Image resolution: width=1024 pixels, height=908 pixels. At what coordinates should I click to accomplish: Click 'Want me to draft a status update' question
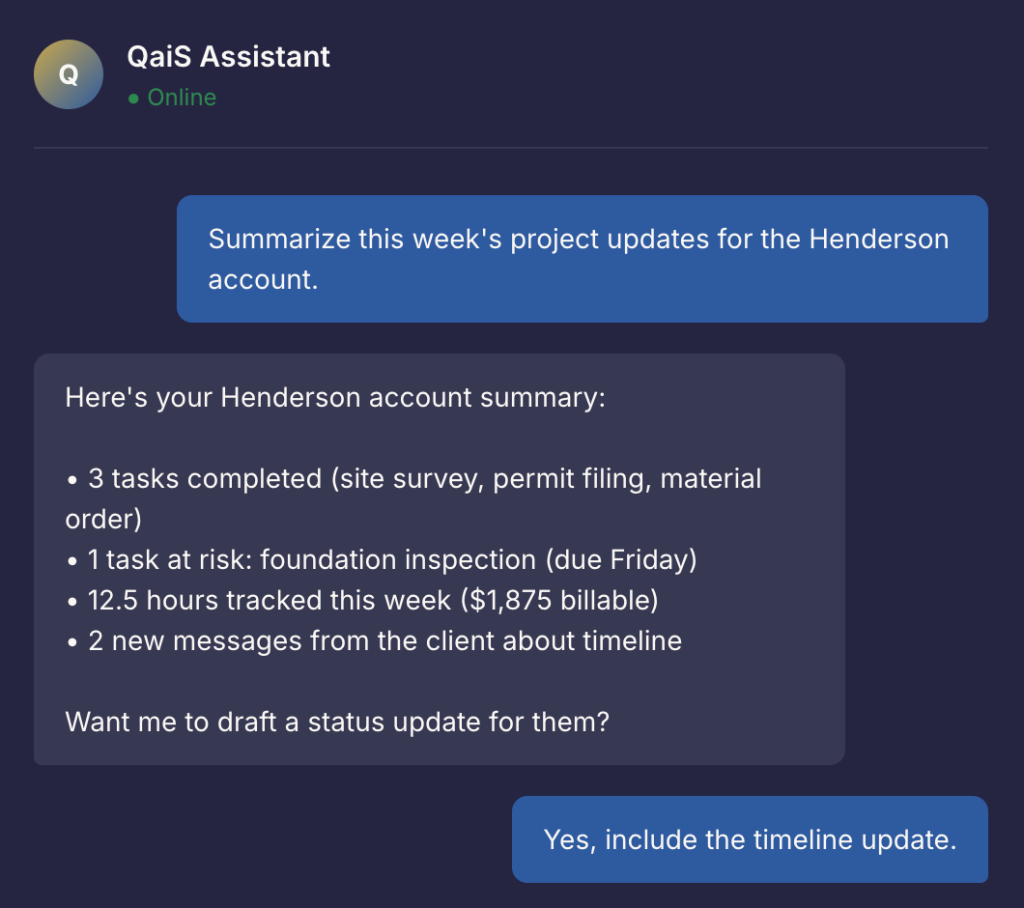point(337,721)
